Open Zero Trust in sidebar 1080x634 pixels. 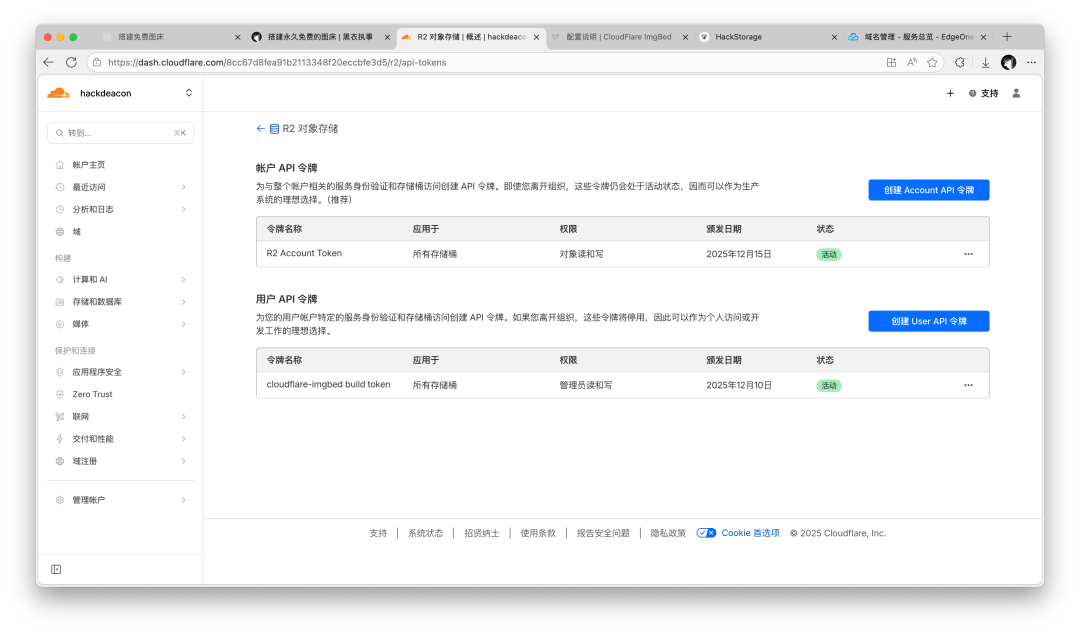[x=92, y=394]
